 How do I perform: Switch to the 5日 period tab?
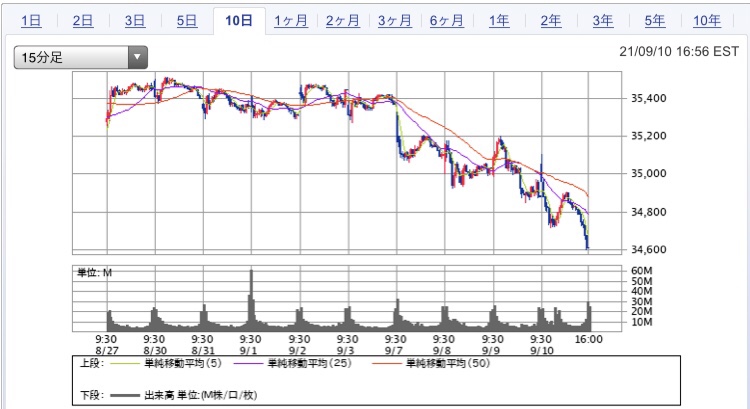pos(187,21)
